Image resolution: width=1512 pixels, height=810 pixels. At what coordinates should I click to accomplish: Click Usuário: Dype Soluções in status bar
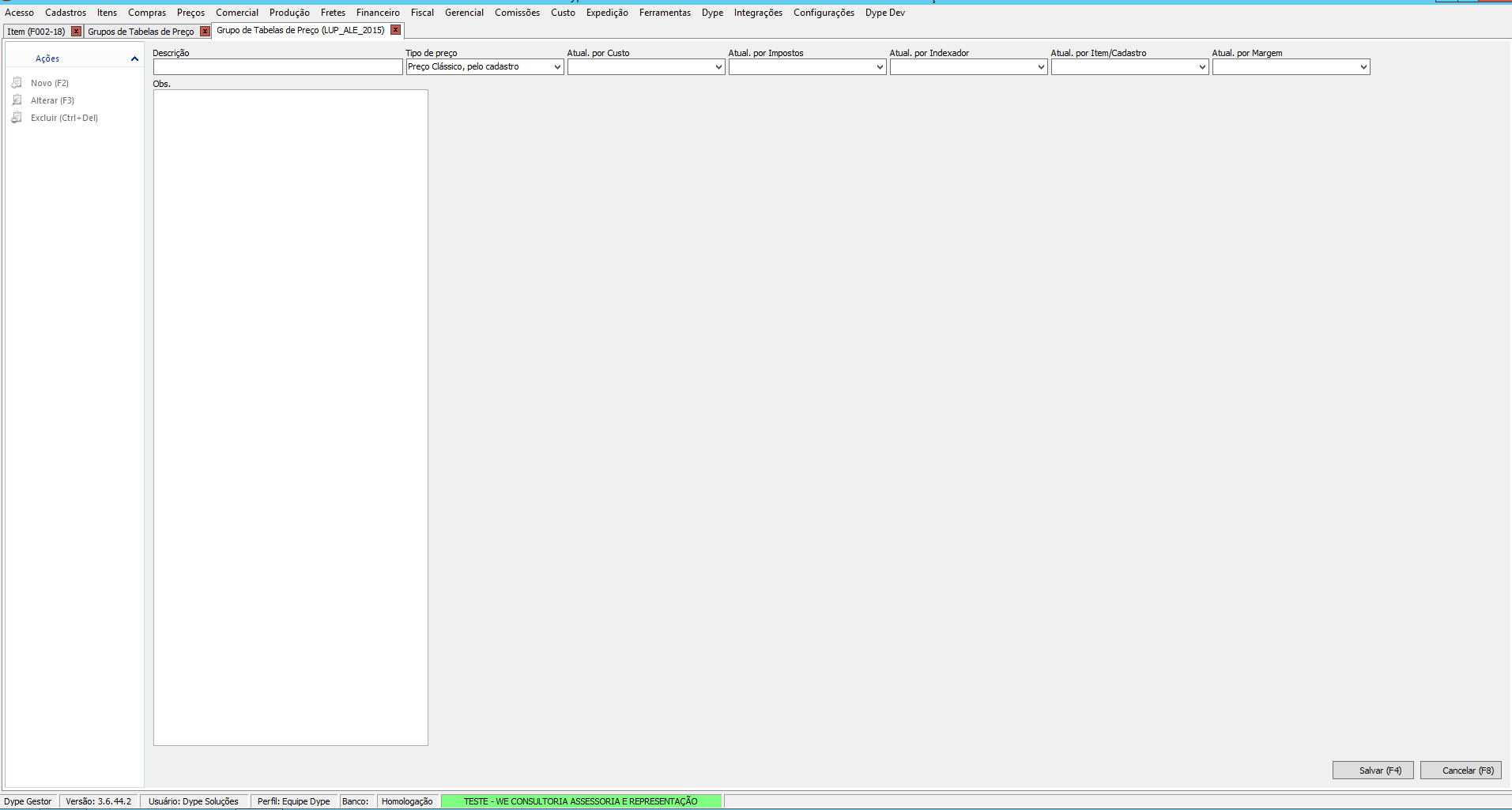tap(194, 801)
